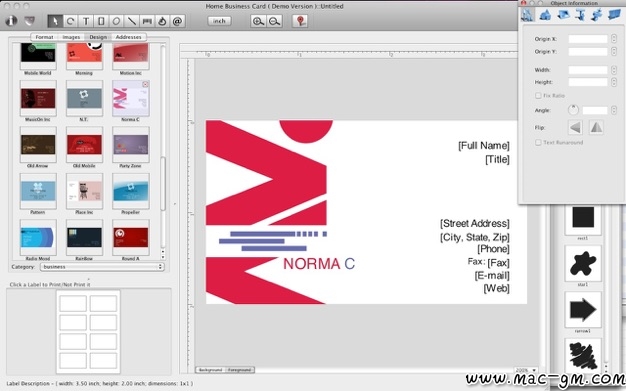Switch to the Format tab

coord(44,37)
